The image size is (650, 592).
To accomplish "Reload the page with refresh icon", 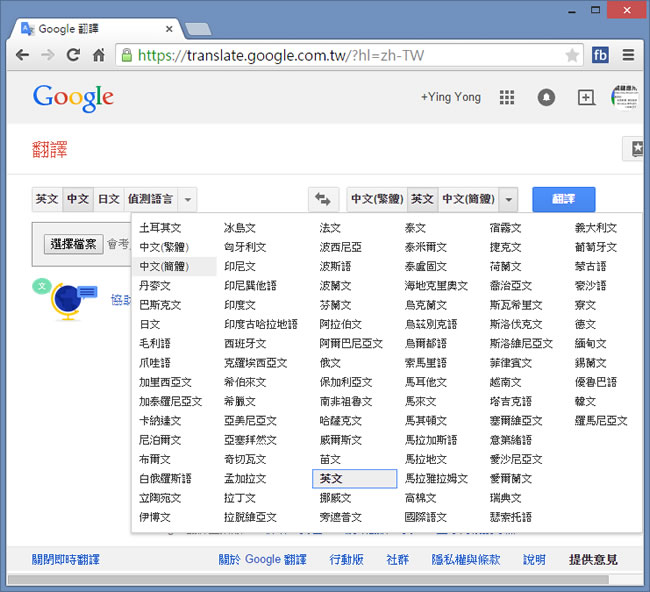I will pos(73,55).
